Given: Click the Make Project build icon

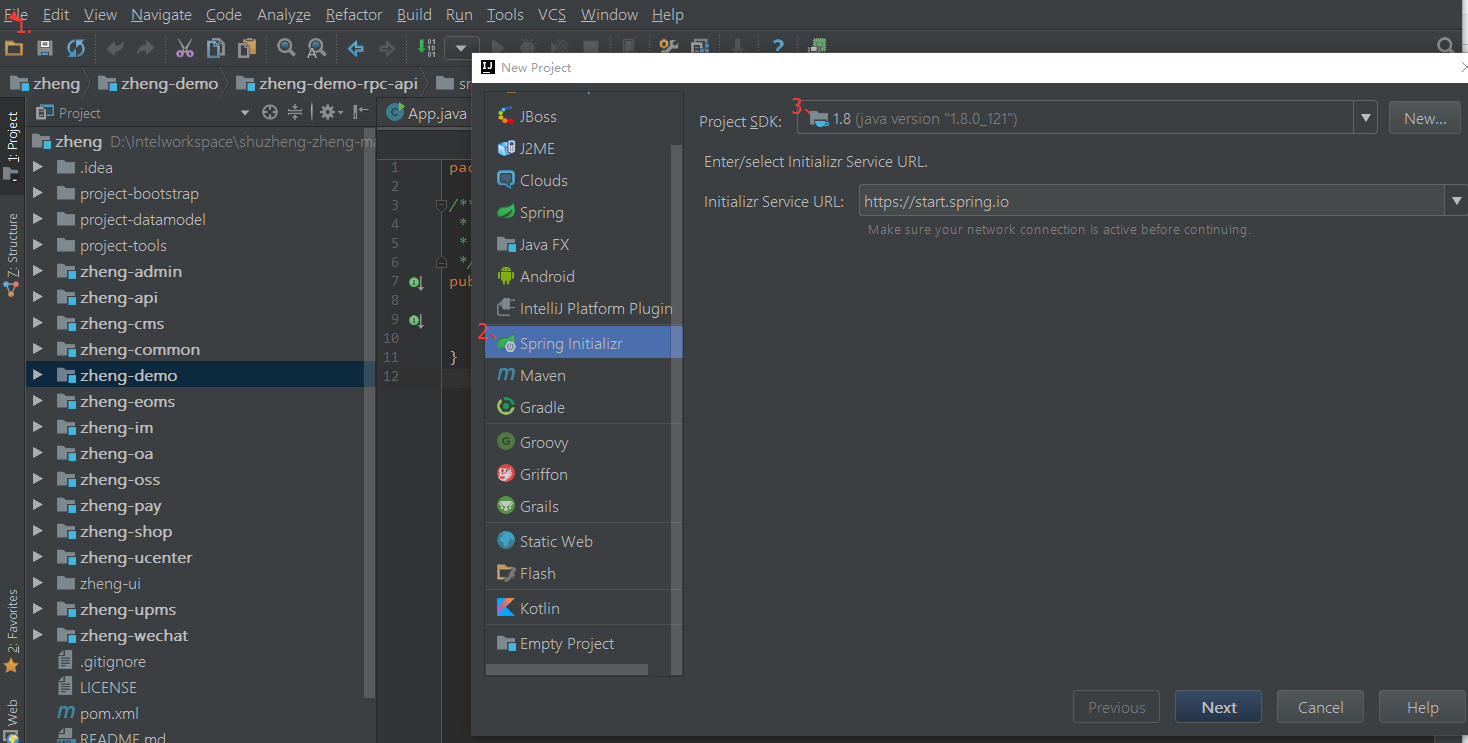Looking at the screenshot, I should [427, 47].
